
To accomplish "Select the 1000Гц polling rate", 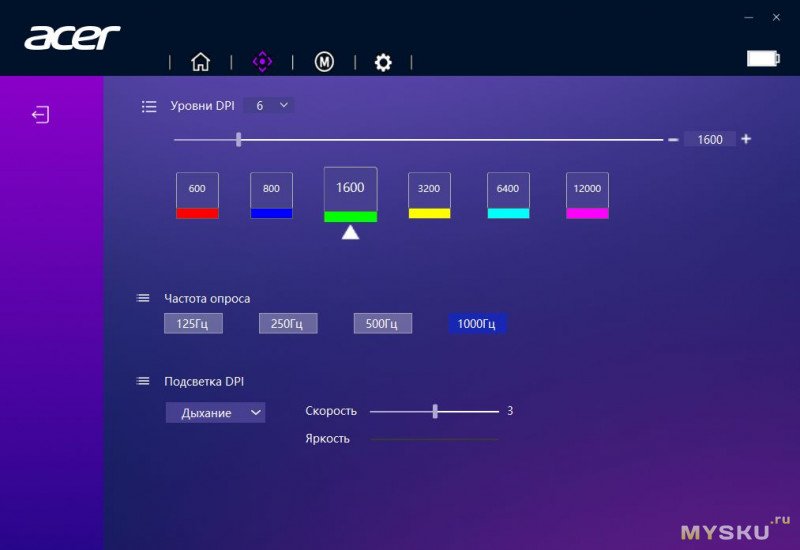I will pyautogui.click(x=477, y=323).
